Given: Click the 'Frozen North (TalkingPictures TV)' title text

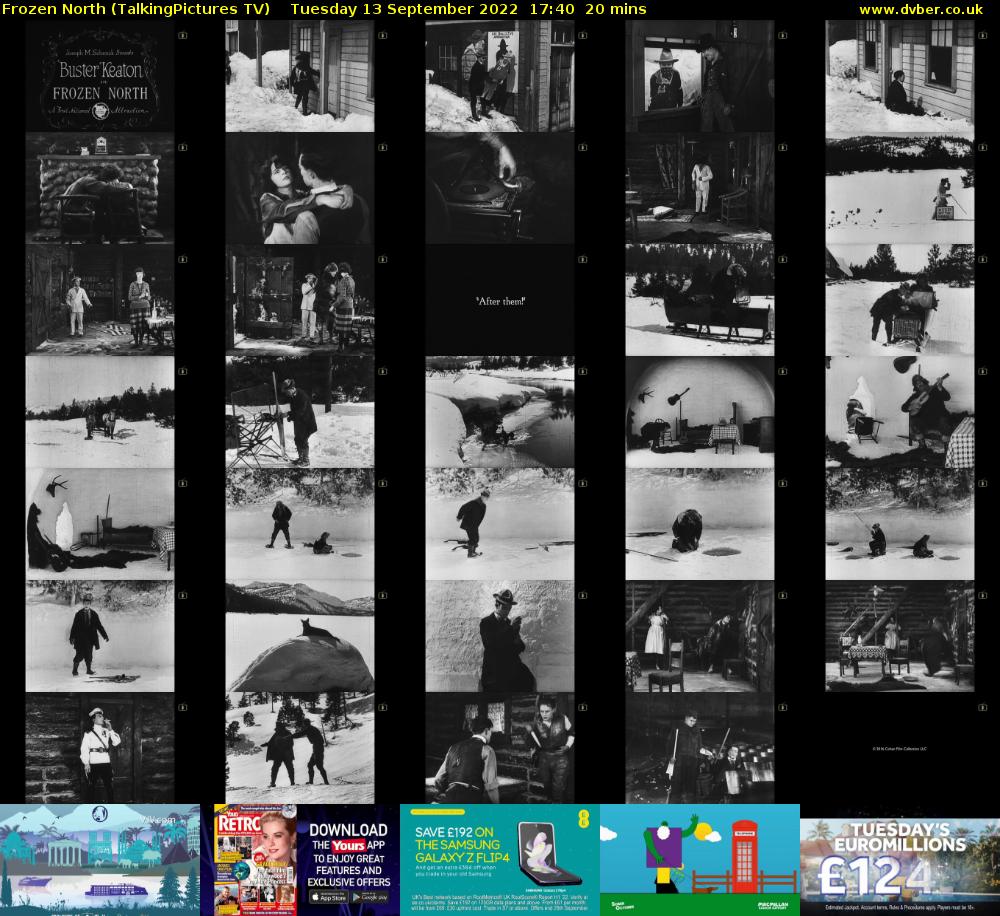Looking at the screenshot, I should click(x=136, y=9).
